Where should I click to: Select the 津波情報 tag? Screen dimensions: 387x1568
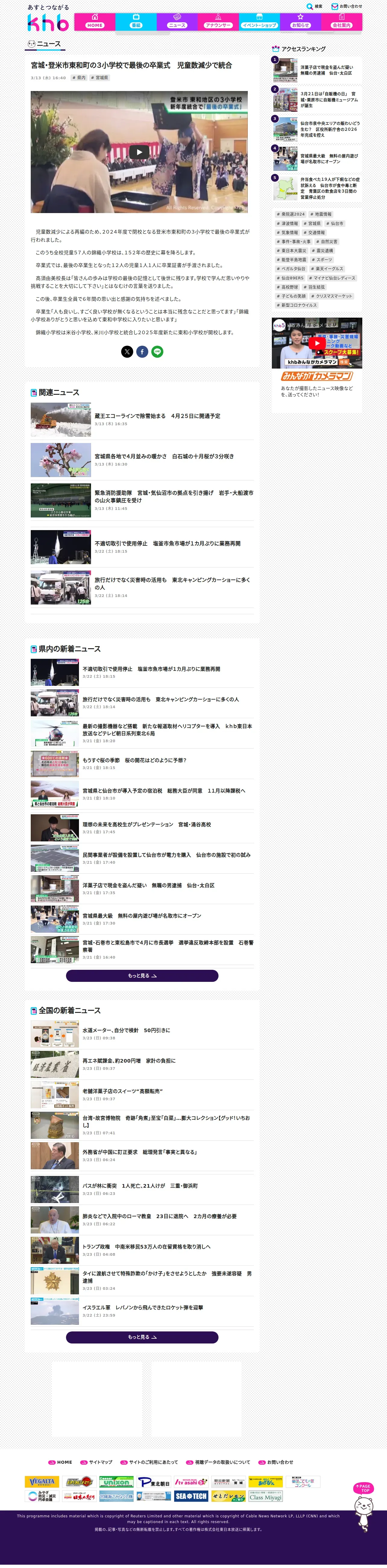coord(287,223)
